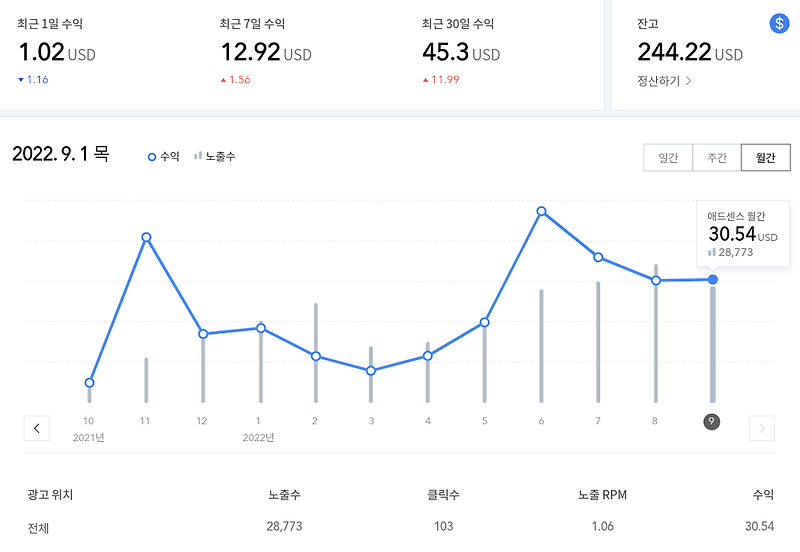
Task: Click the blue dollar sign icon
Action: point(779,23)
